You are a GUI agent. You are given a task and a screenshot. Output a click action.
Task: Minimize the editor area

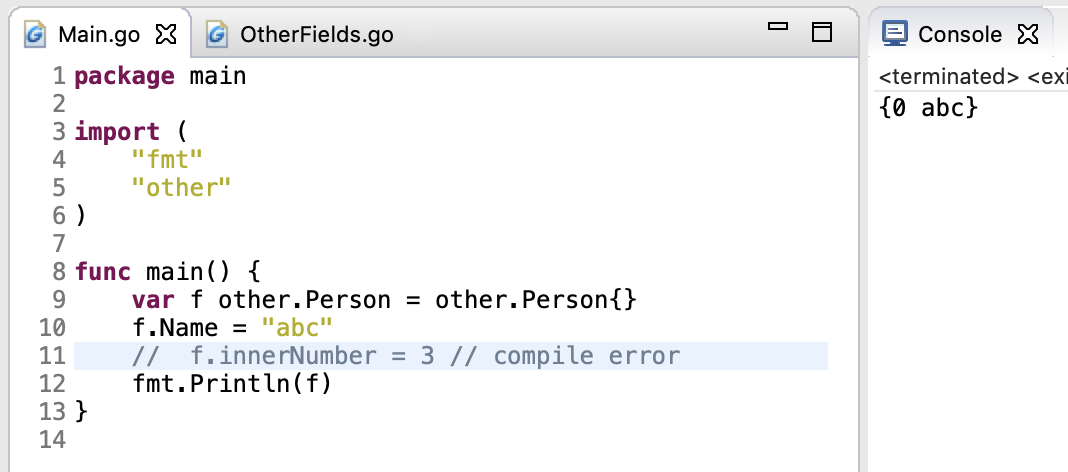click(x=779, y=29)
